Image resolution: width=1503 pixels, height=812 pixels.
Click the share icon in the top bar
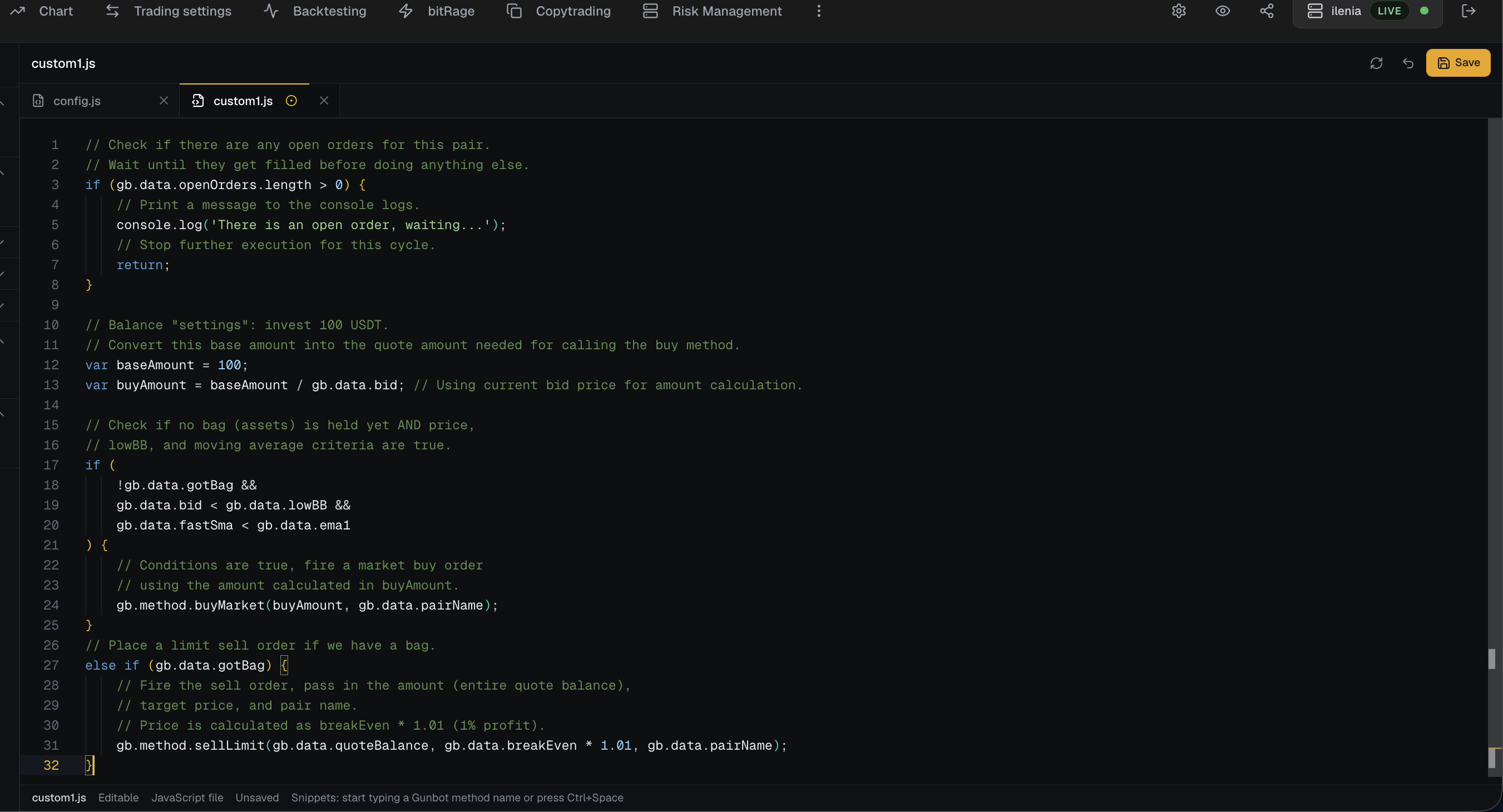pos(1267,11)
